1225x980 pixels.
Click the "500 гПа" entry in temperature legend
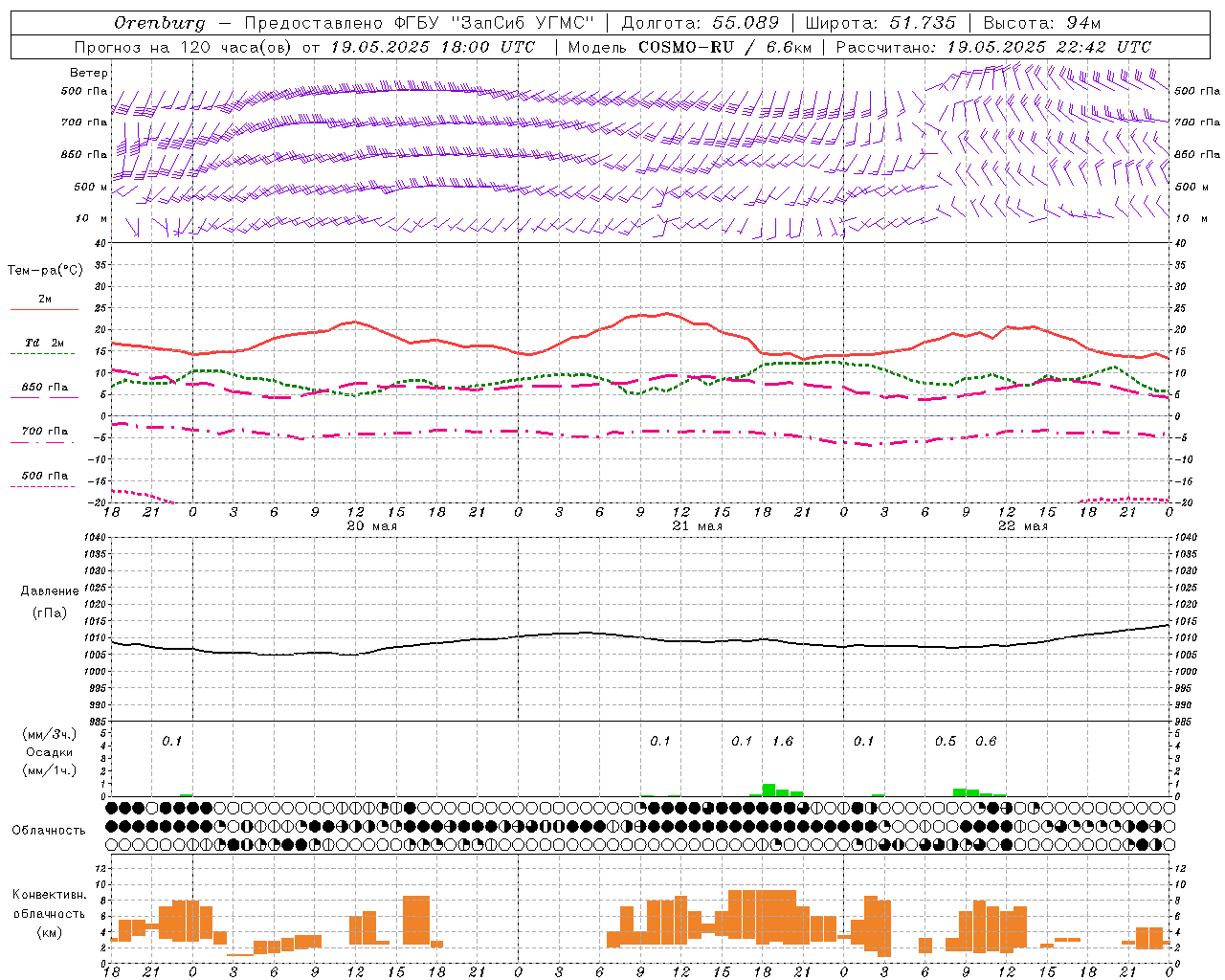pos(45,476)
